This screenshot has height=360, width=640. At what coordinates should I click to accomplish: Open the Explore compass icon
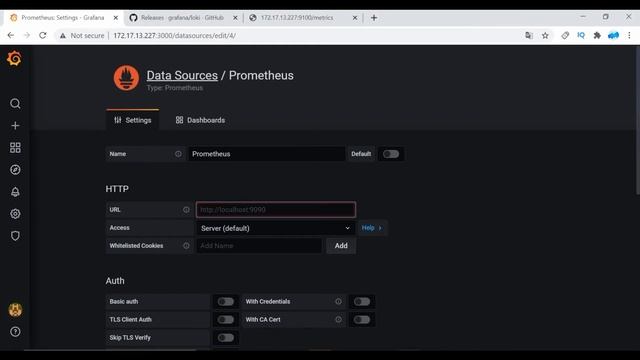tap(15, 170)
